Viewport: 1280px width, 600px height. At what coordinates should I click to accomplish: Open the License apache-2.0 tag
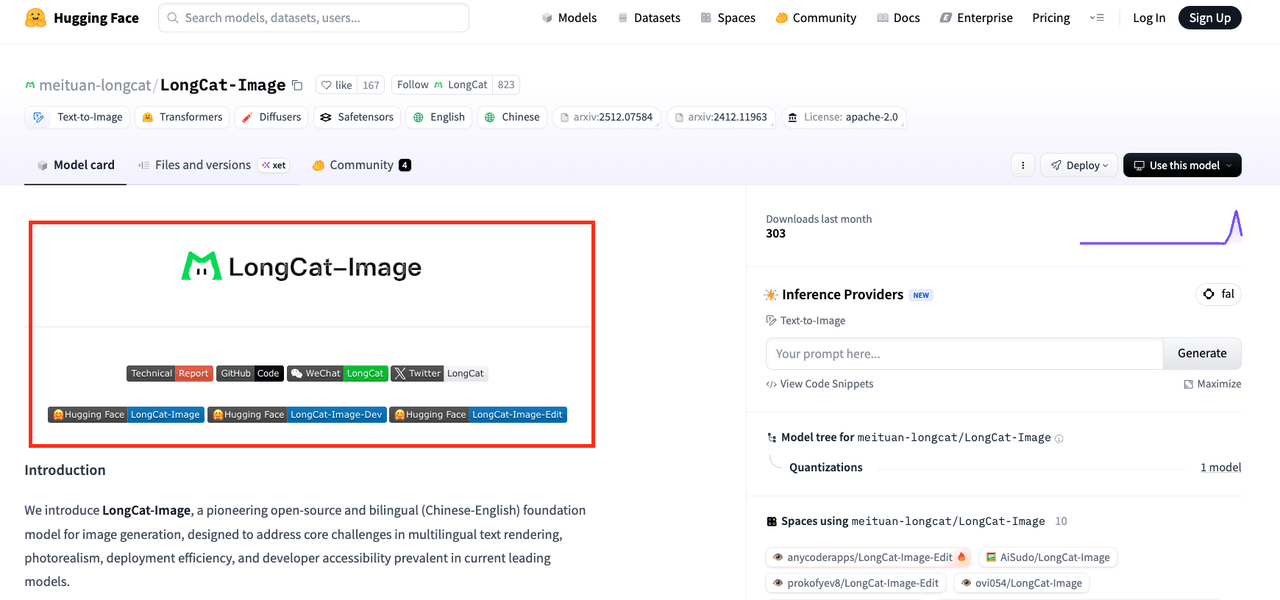coord(843,117)
